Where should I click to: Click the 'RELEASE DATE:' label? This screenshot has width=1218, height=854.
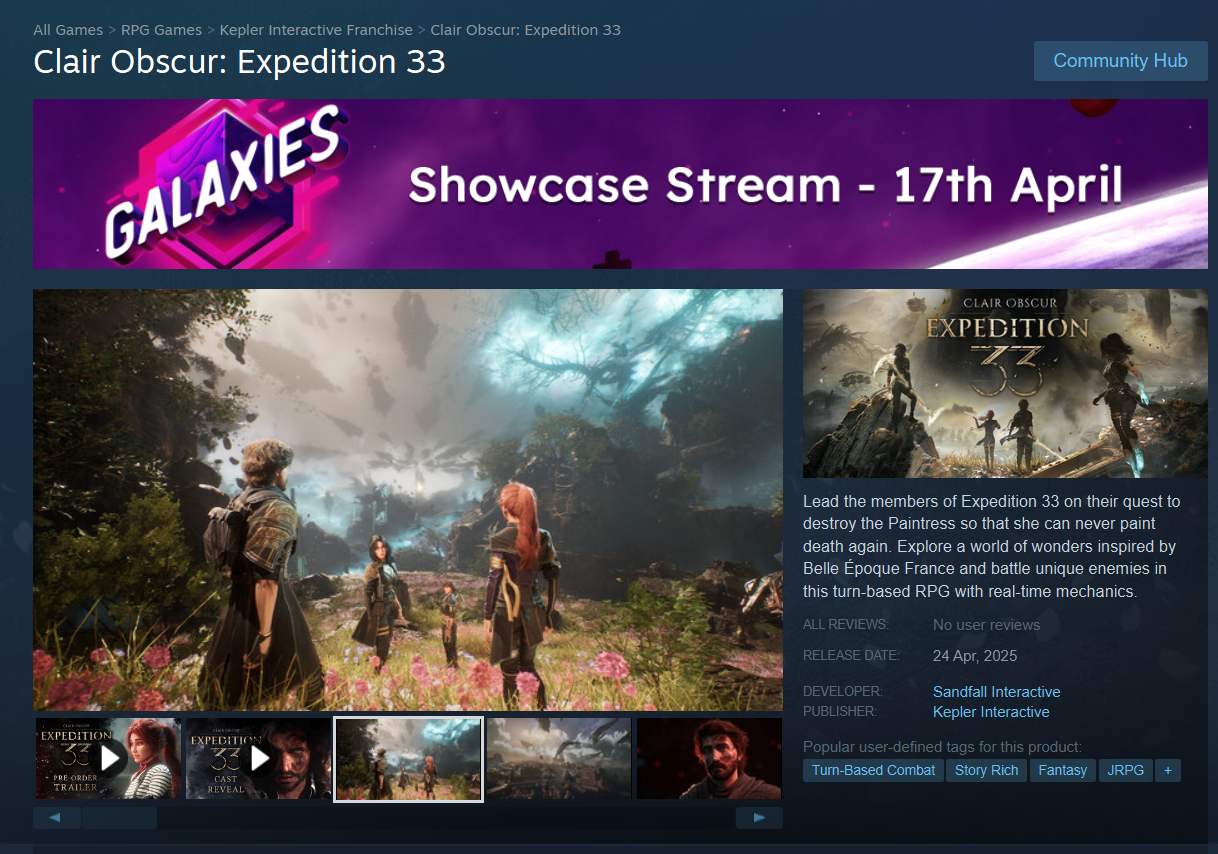tap(851, 655)
